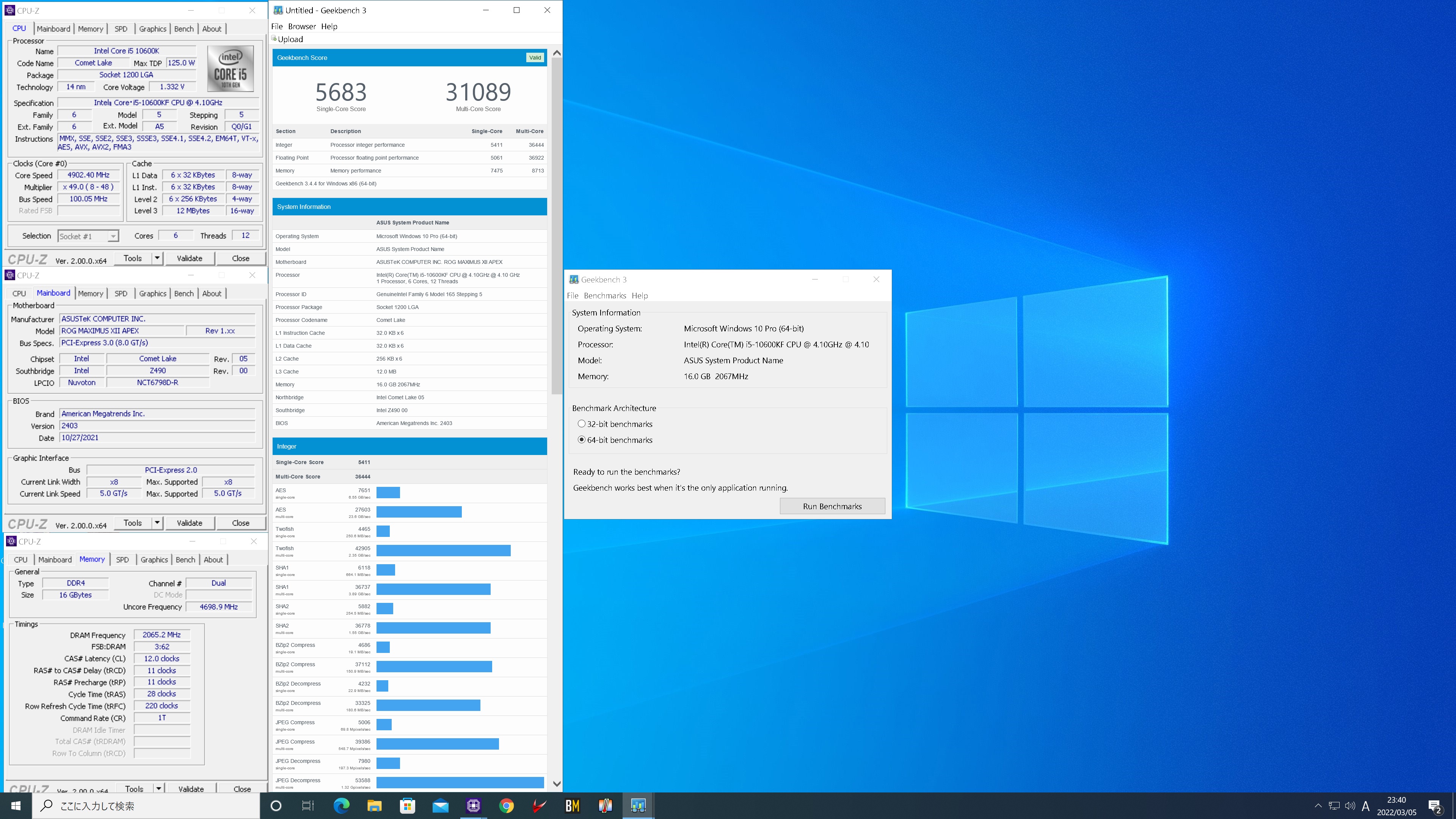Click Close button in CPU tab window
This screenshot has height=819, width=1456.
click(x=240, y=258)
